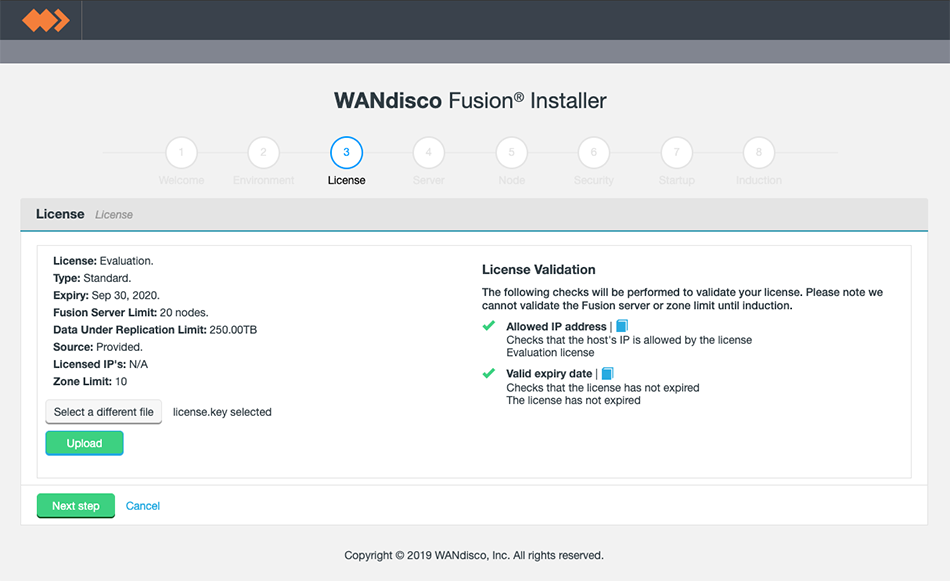Go to step 8 Induction
950x581 pixels.
[x=759, y=153]
